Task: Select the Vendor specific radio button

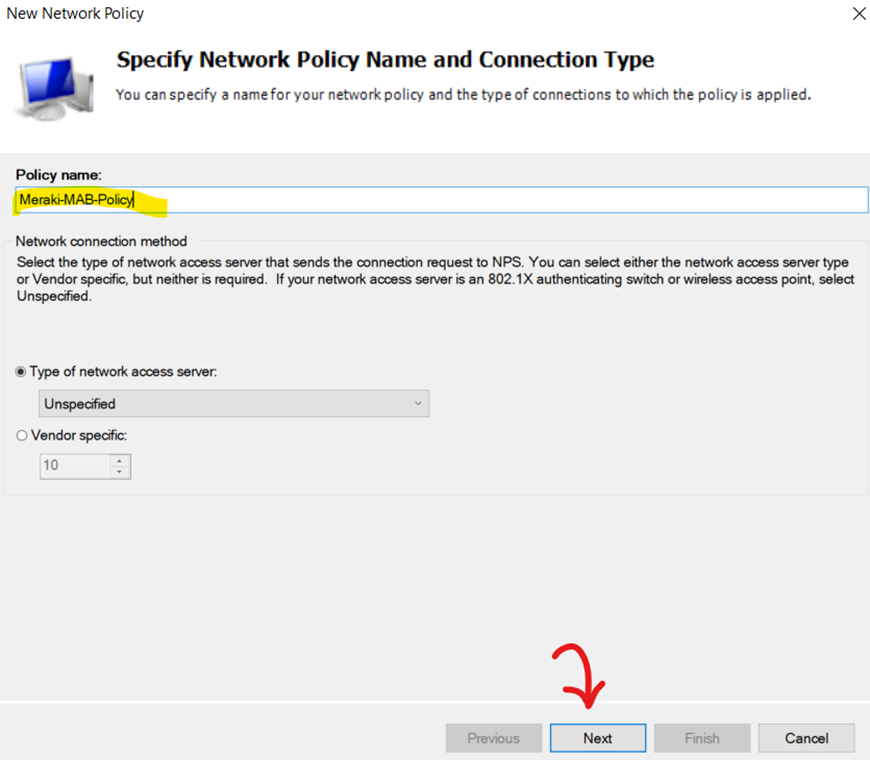Action: 22,435
